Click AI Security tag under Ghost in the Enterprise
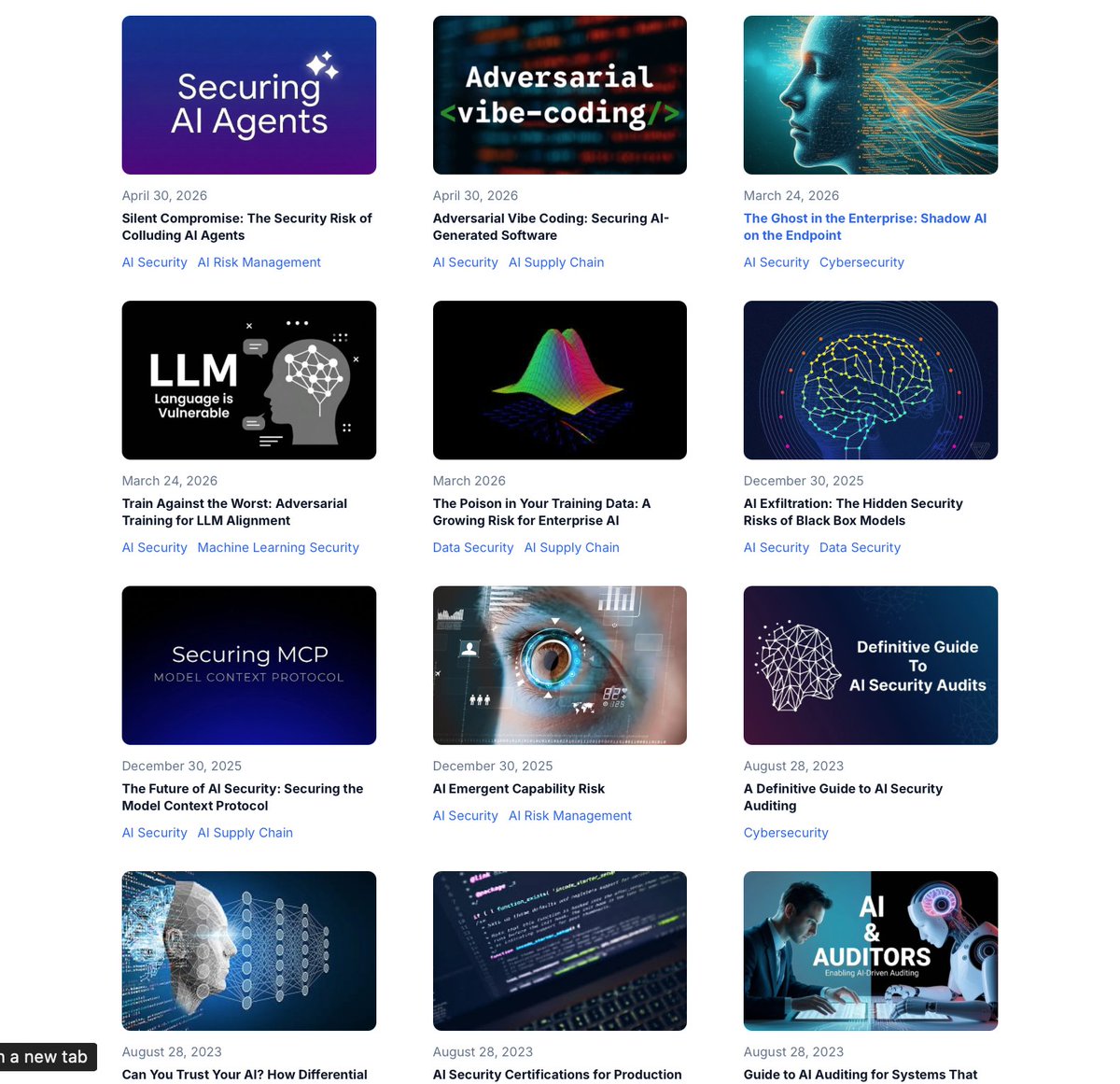Viewport: 1120px width, 1084px height. pos(777,262)
